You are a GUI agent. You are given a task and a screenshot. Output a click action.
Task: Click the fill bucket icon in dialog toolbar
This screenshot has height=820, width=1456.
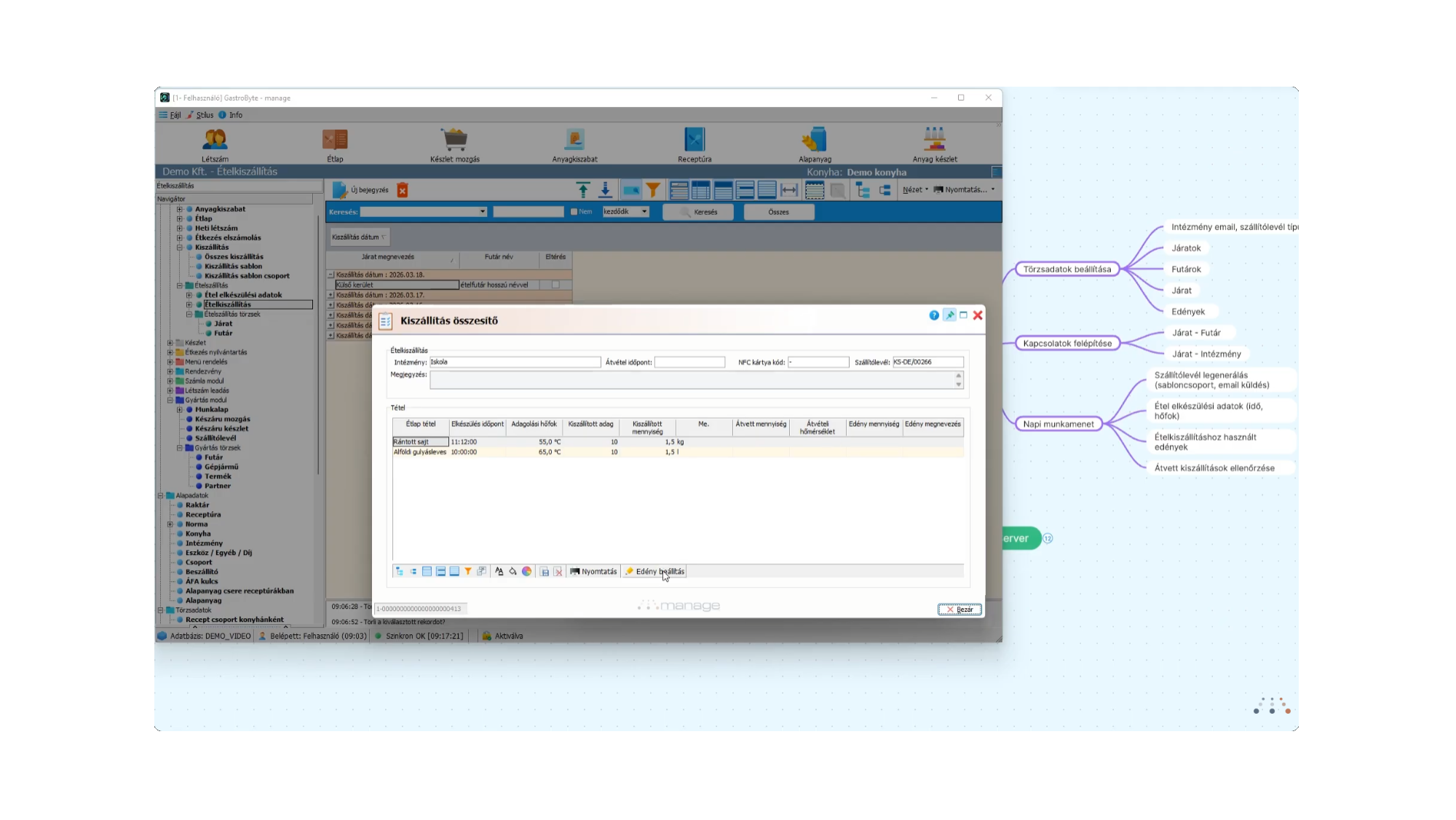pos(513,572)
